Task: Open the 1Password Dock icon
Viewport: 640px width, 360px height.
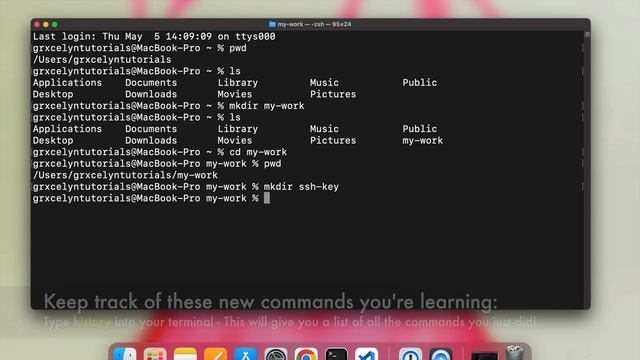Action: coord(410,354)
